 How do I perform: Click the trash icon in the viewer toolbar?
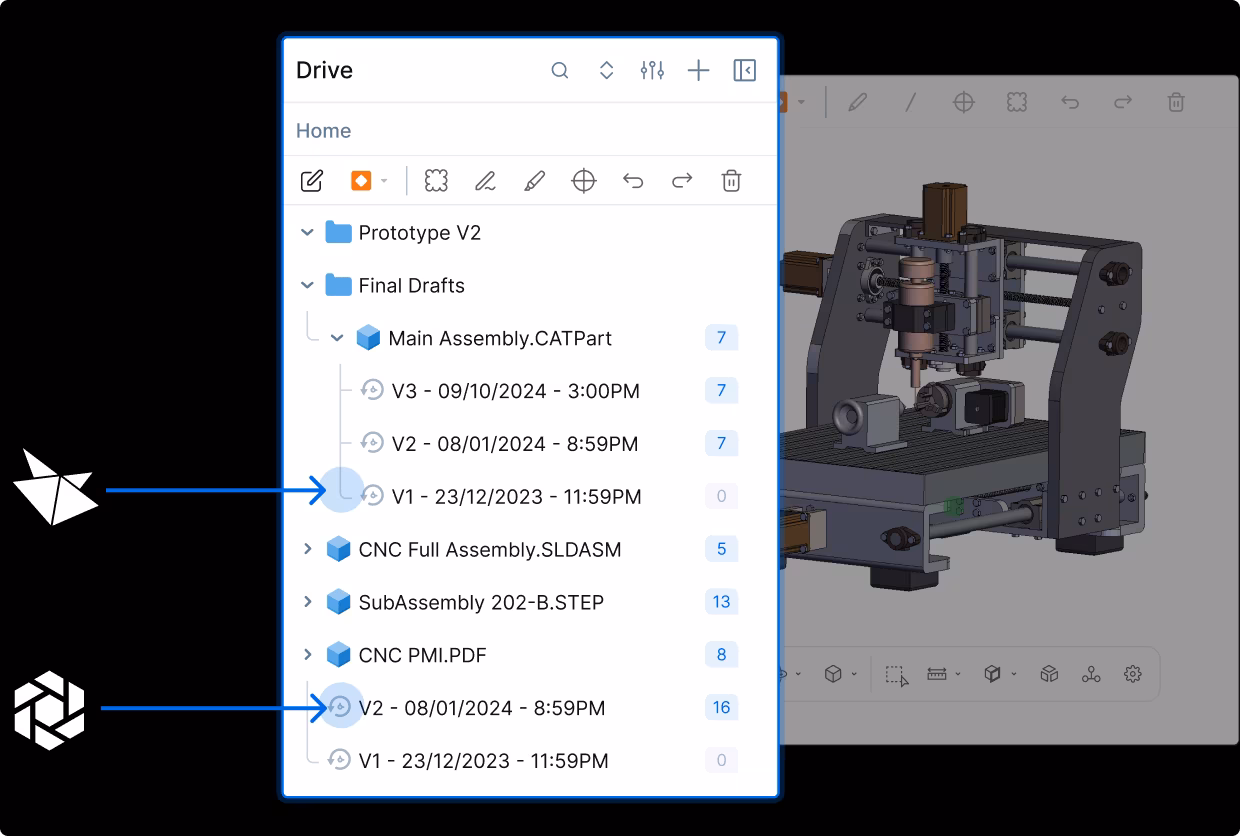[x=1177, y=102]
